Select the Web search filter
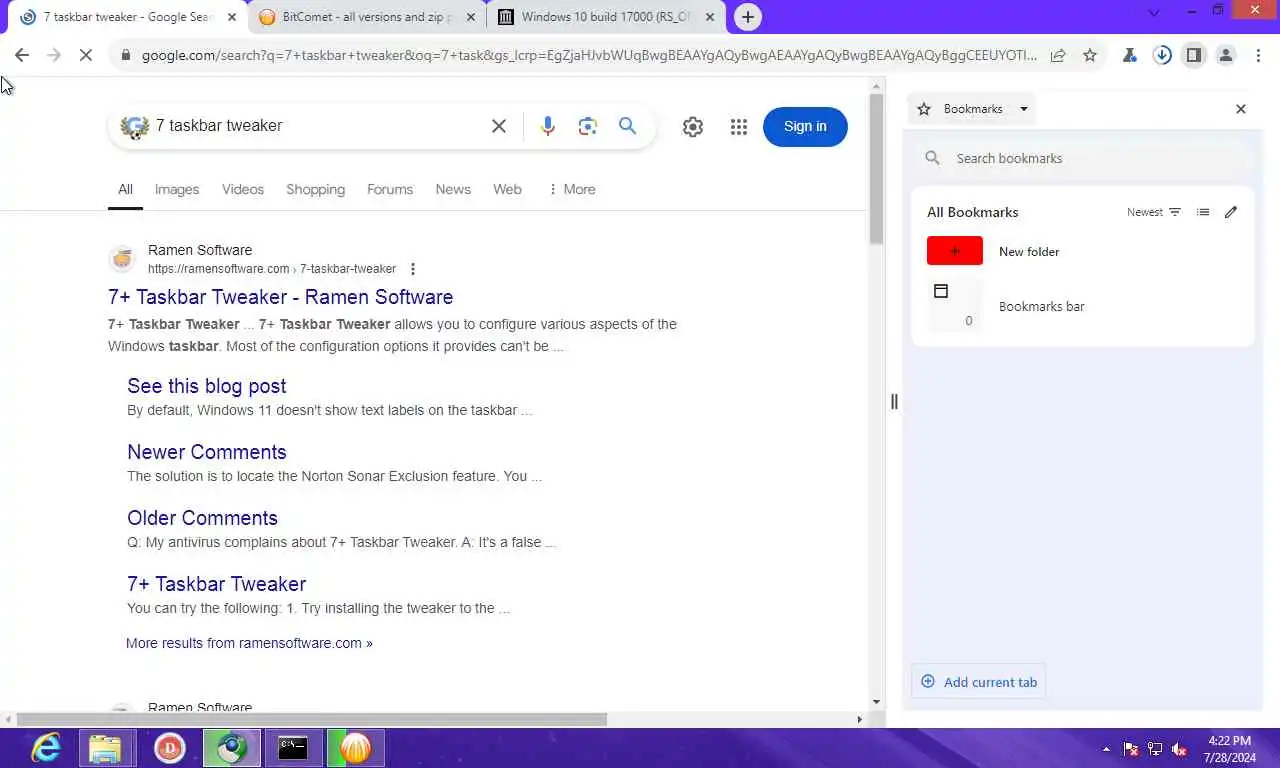 [x=507, y=189]
